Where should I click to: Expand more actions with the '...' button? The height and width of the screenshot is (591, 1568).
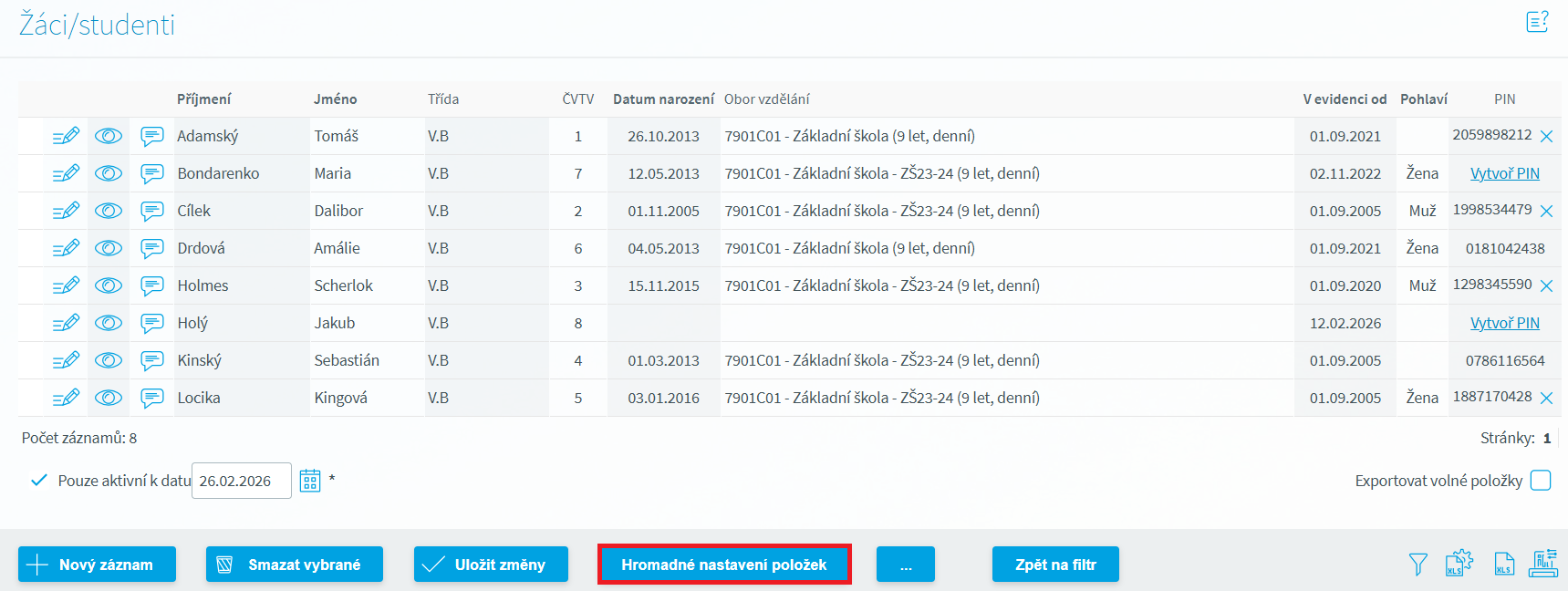[905, 565]
